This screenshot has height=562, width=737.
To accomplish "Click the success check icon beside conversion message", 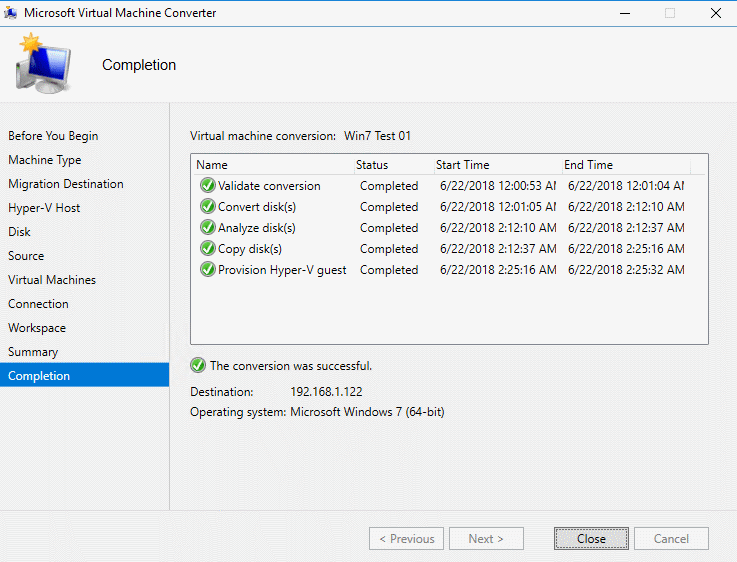I will pyautogui.click(x=198, y=365).
